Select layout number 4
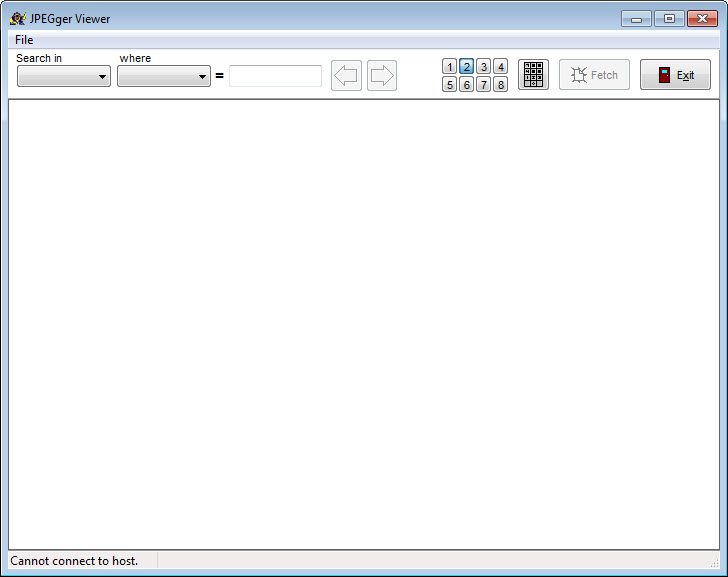The image size is (728, 577). click(500, 67)
